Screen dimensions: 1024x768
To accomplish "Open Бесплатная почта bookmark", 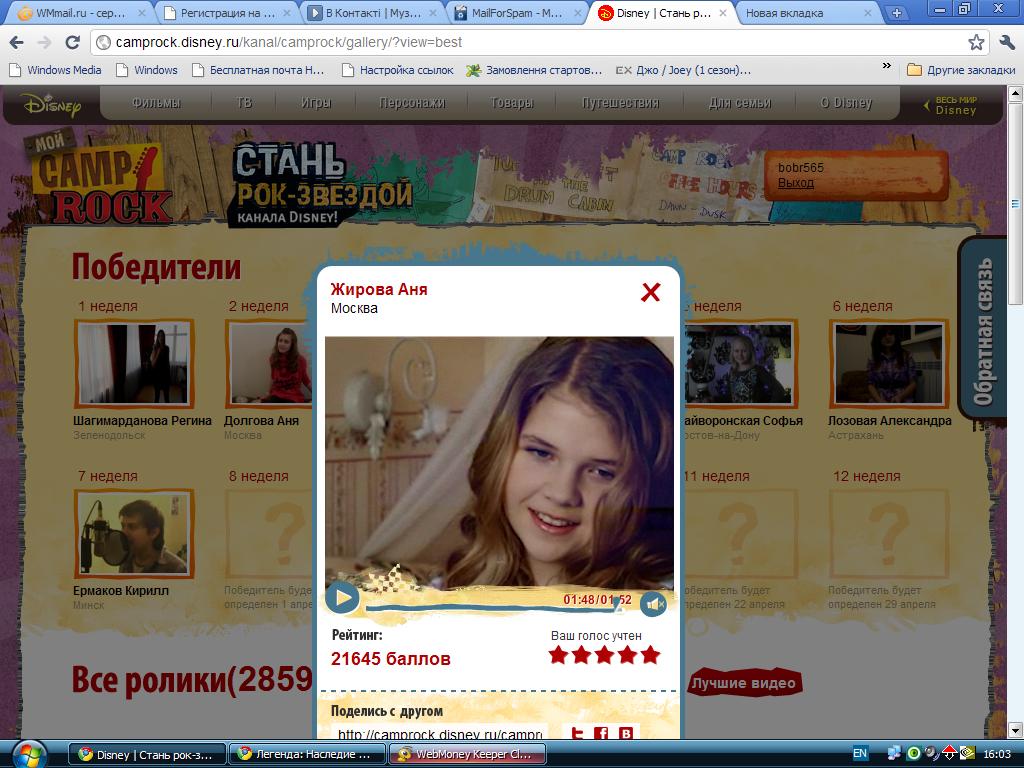I will 258,70.
